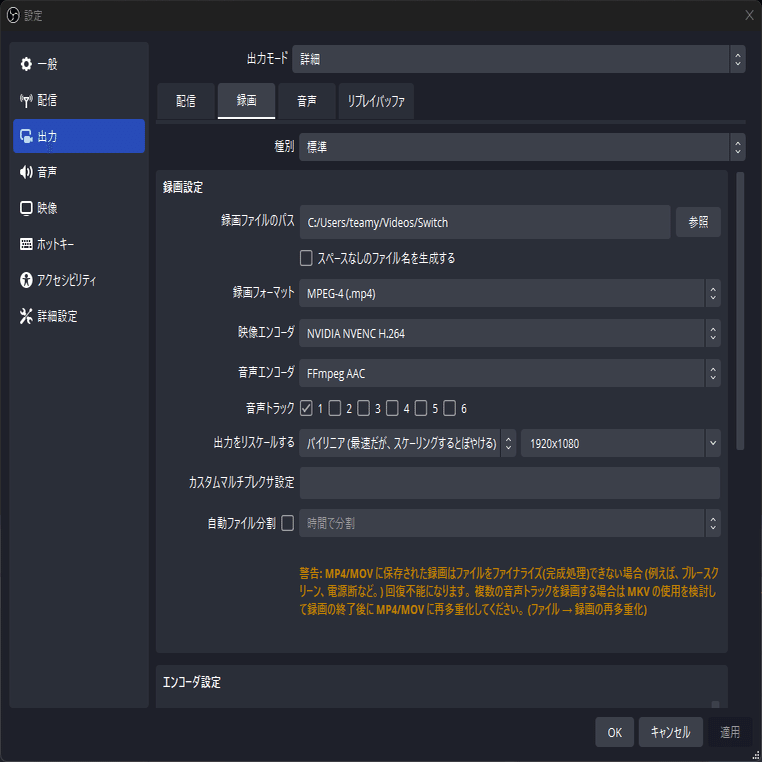Screen dimensions: 762x762
Task: Click the tools icon beside 詳細設定
Action: coord(26,316)
